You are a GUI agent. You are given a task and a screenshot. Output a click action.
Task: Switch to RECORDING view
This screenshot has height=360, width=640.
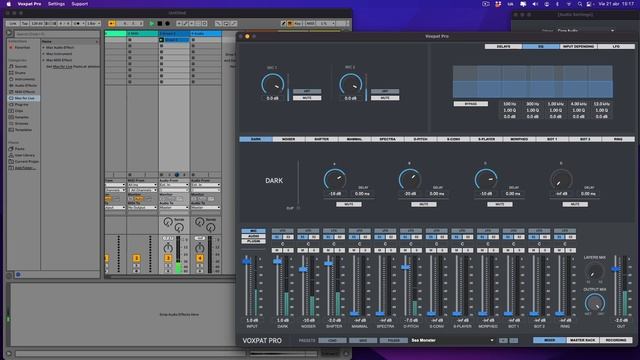[616, 340]
